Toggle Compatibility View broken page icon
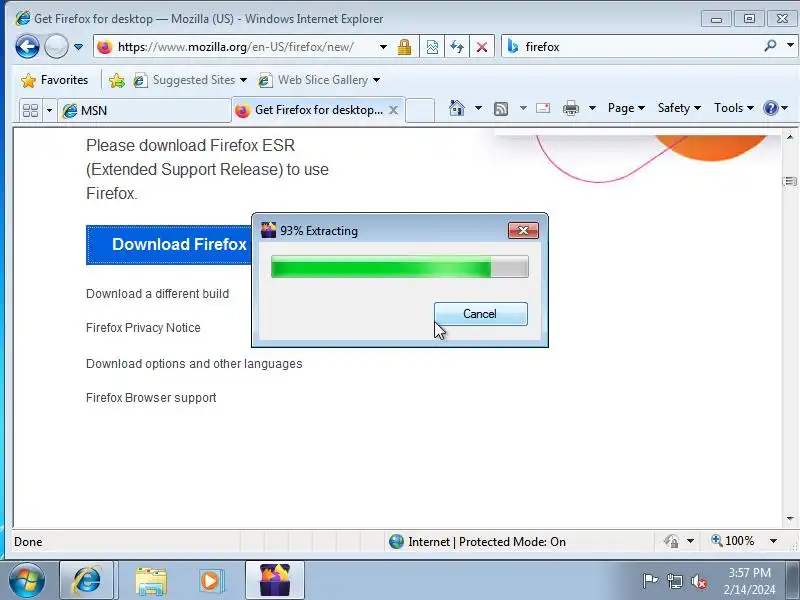Screen dimensions: 800x600 click(x=432, y=47)
